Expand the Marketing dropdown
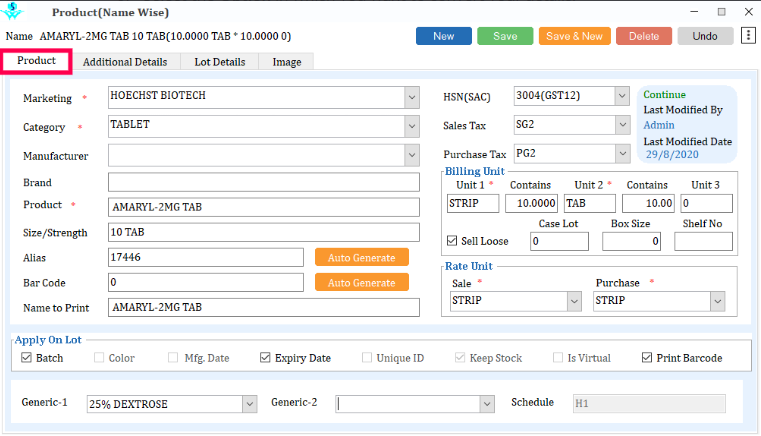 pos(411,98)
